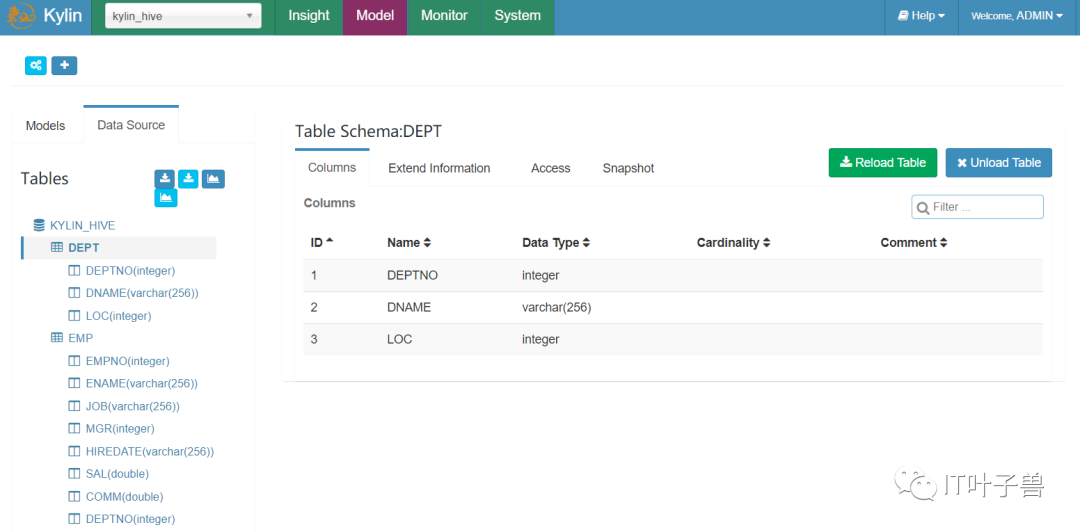1080x532 pixels.
Task: Select the Access tab
Action: point(550,168)
